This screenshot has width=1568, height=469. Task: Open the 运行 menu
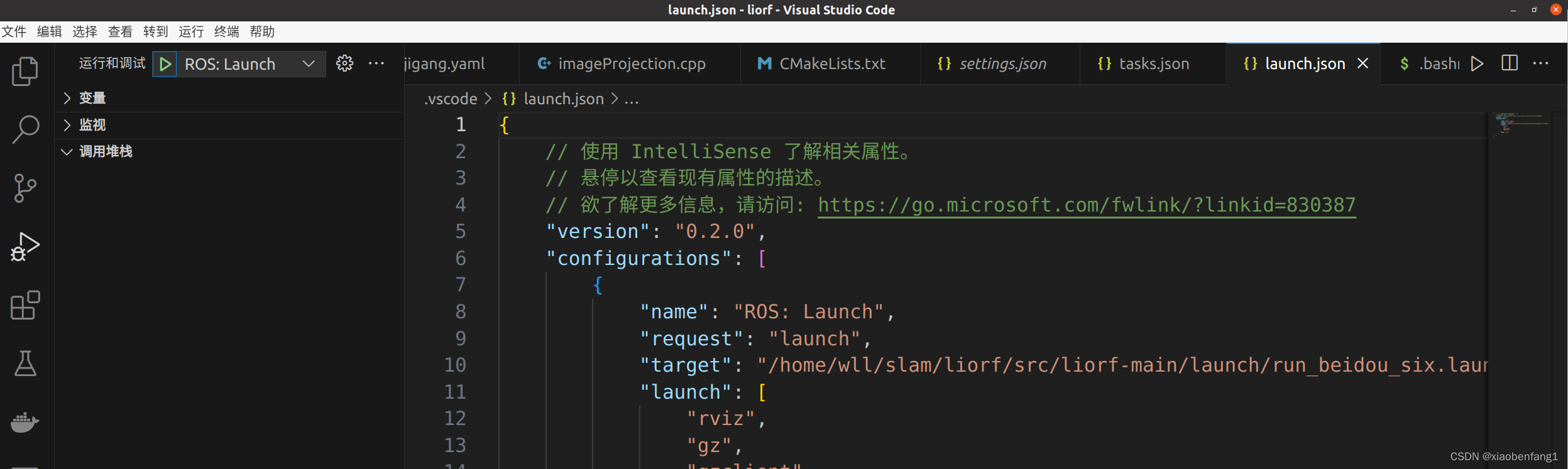click(191, 31)
